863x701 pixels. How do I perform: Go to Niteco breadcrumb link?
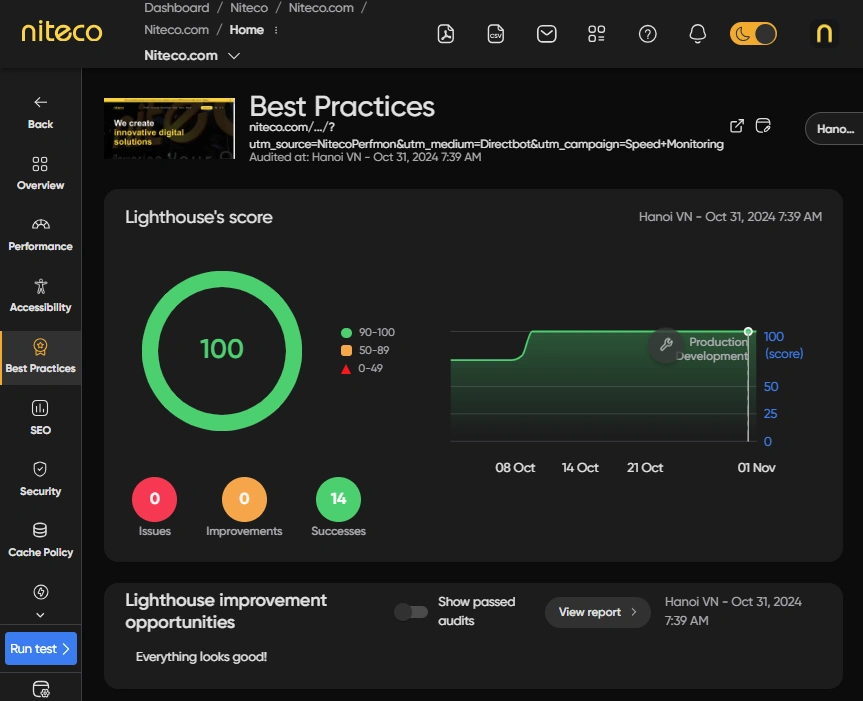click(x=249, y=8)
